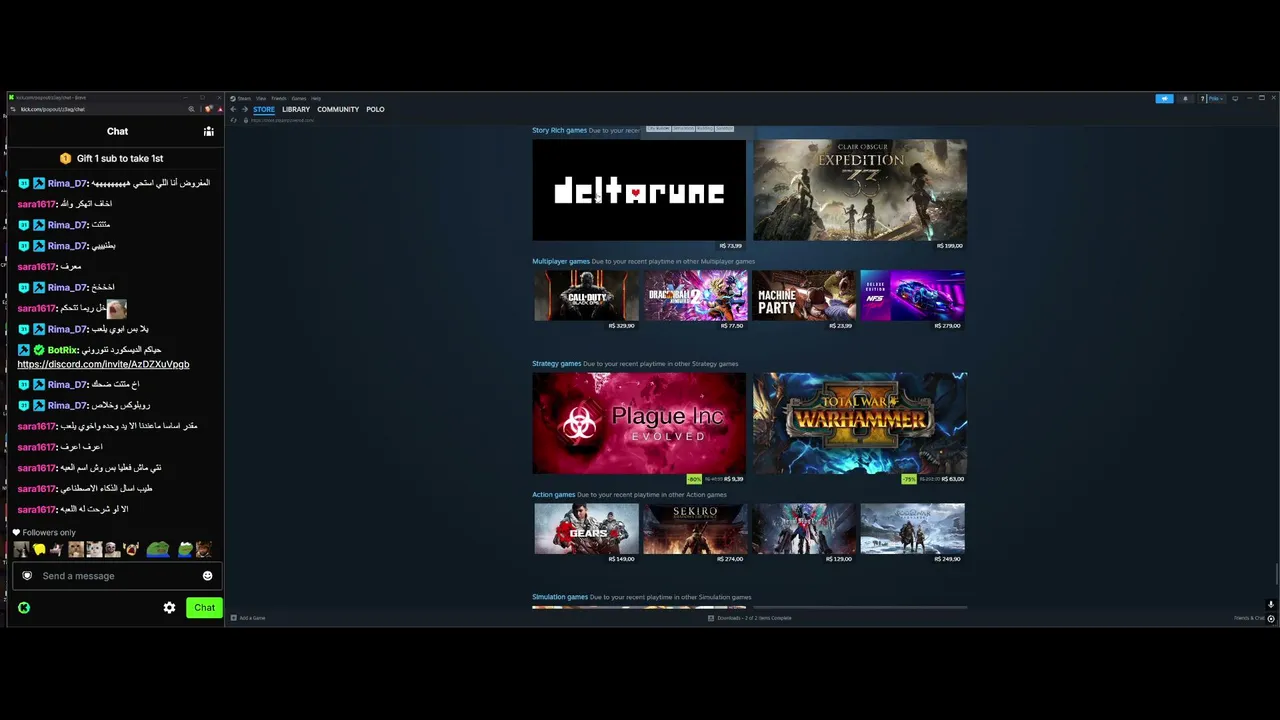Go forward in Steam navigation

[x=244, y=109]
